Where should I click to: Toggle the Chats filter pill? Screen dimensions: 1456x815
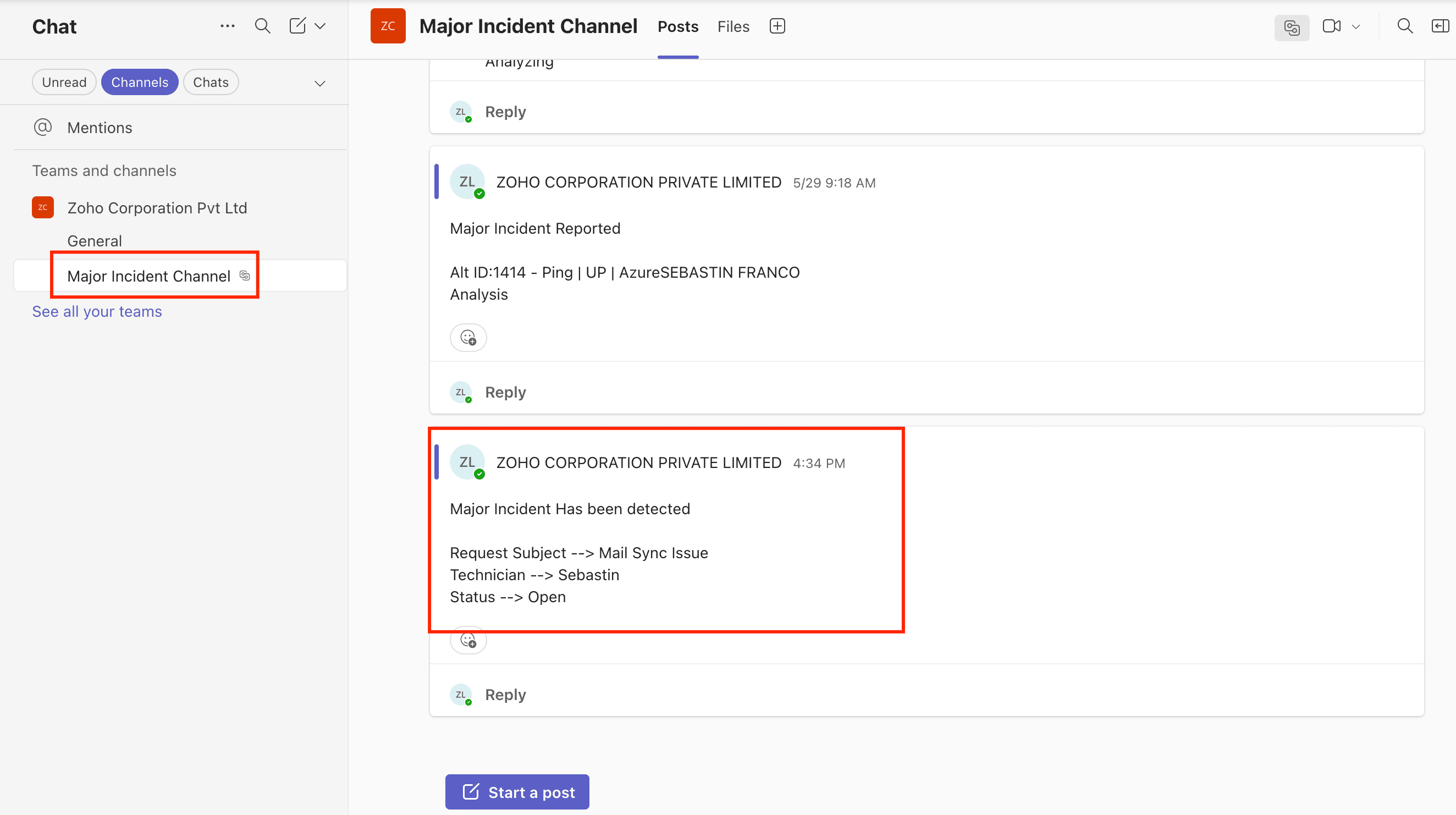(210, 82)
